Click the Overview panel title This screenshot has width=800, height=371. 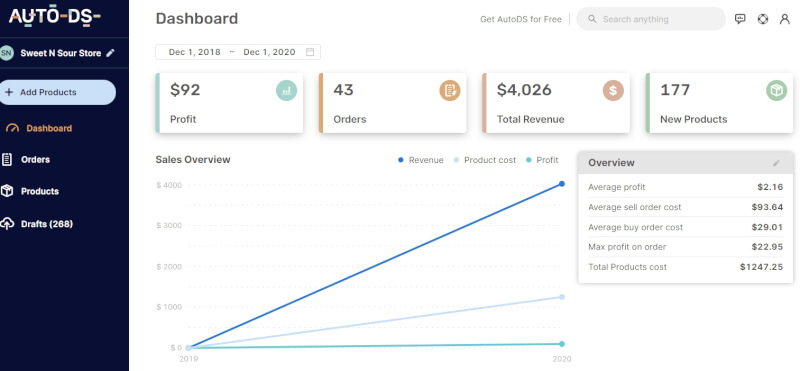pos(611,163)
